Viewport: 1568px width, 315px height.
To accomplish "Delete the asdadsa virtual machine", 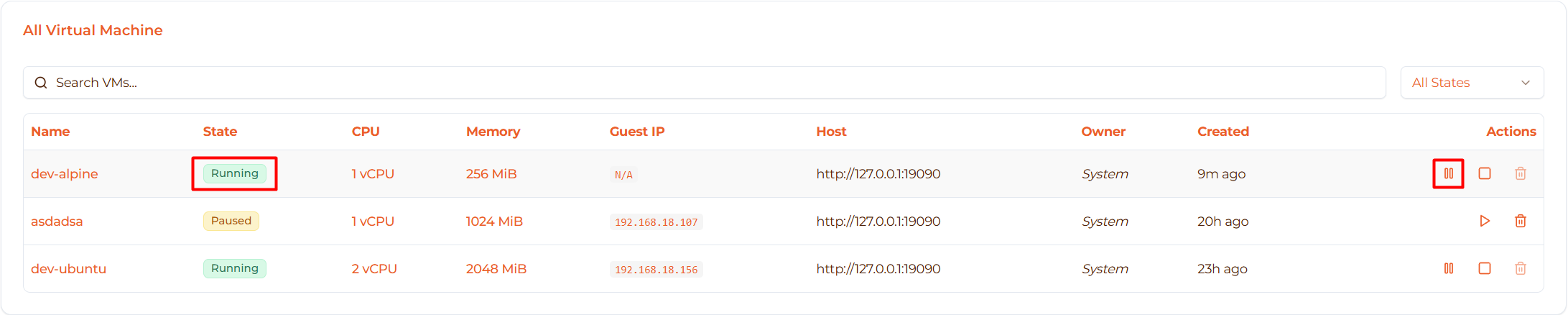I will (1520, 221).
